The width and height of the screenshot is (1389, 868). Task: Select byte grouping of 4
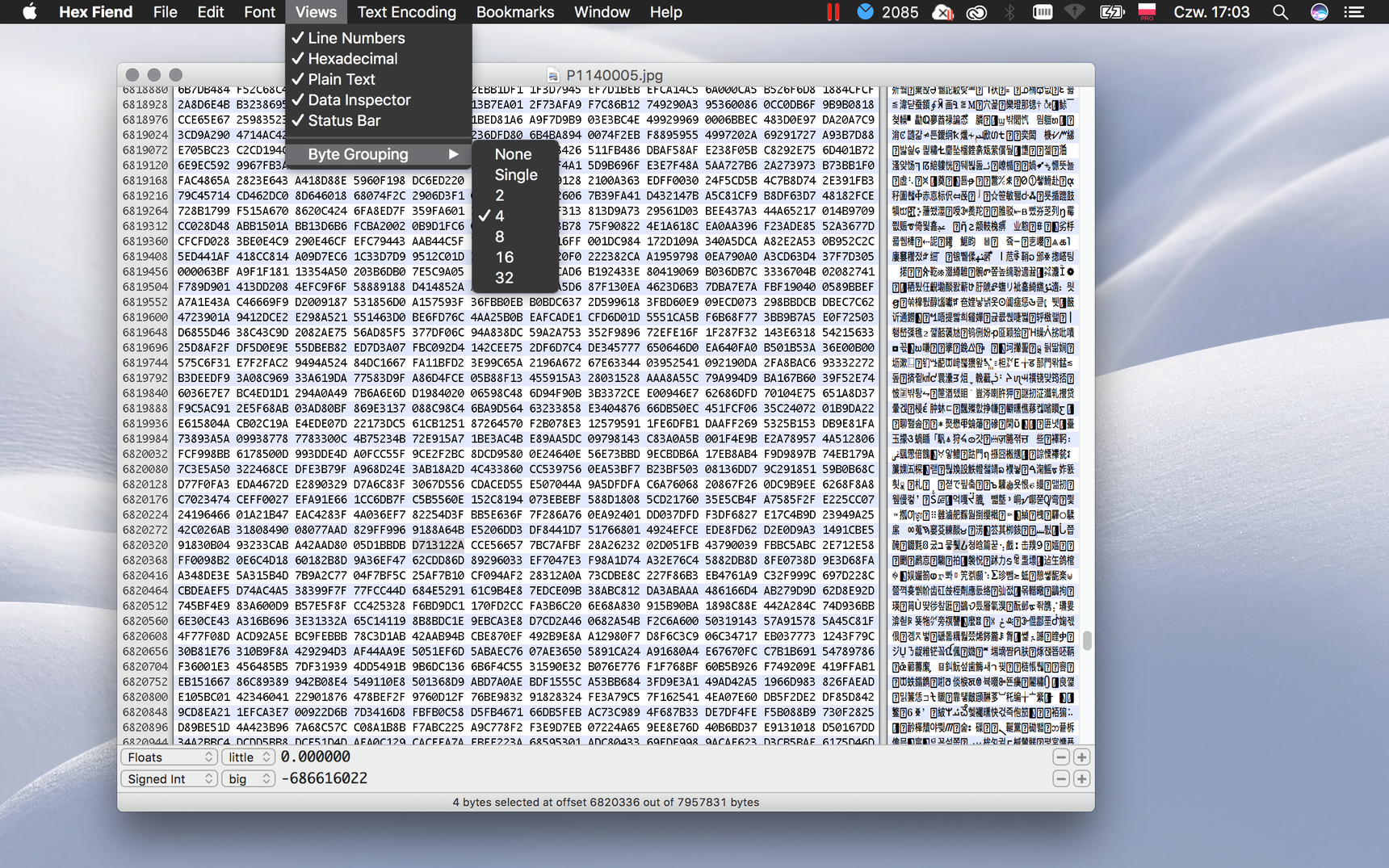tap(515, 216)
